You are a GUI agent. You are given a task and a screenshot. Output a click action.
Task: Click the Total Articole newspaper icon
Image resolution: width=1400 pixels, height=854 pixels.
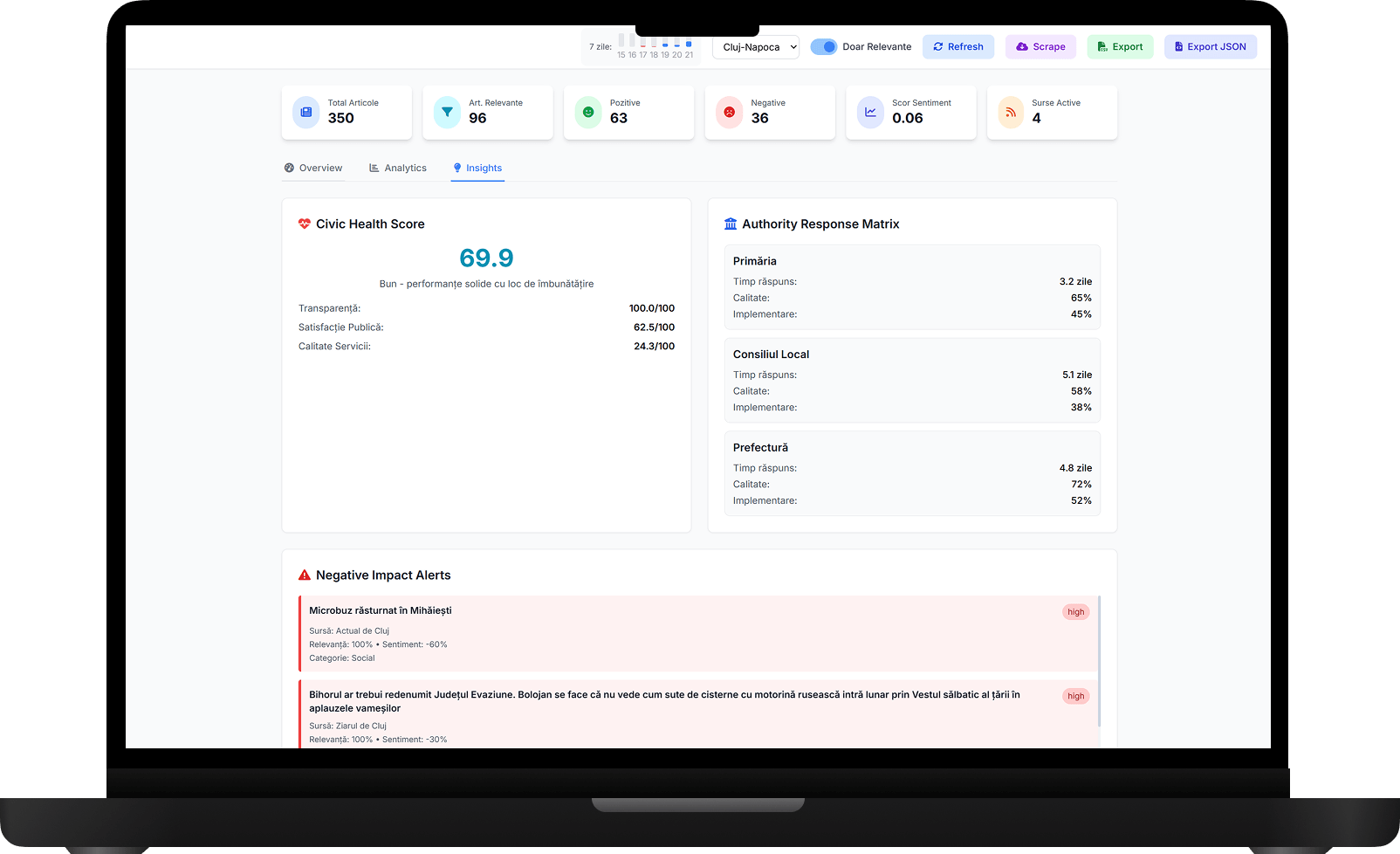(x=306, y=112)
